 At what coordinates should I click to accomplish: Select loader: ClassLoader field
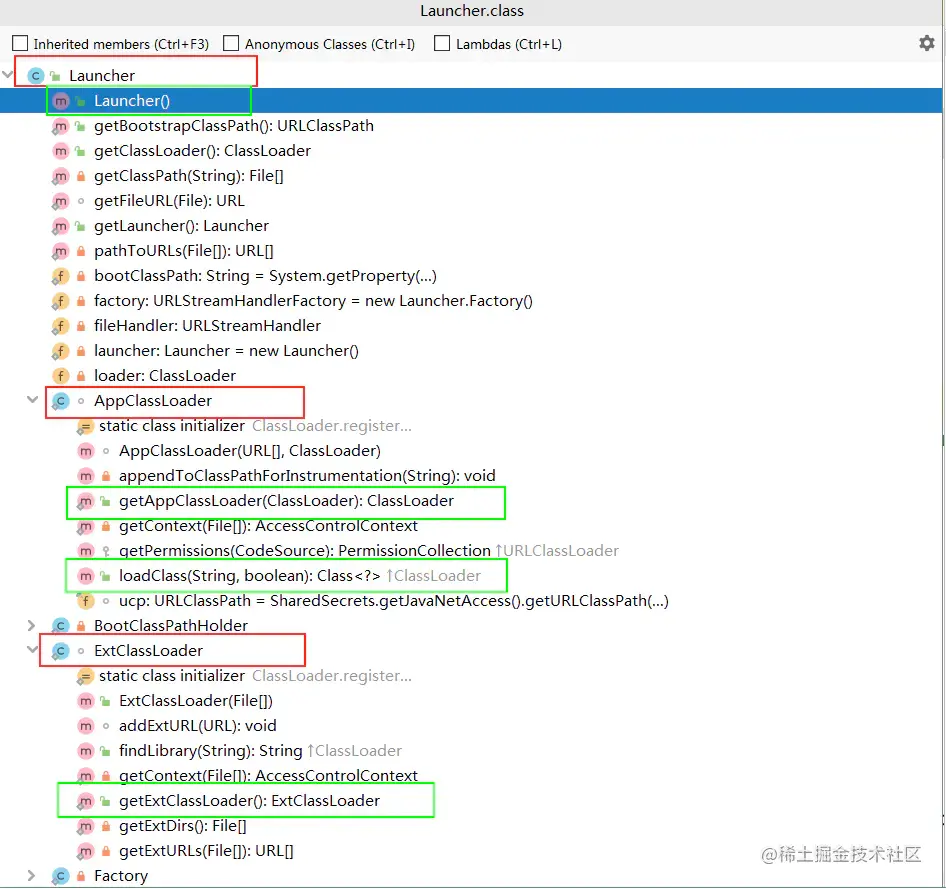(x=165, y=376)
